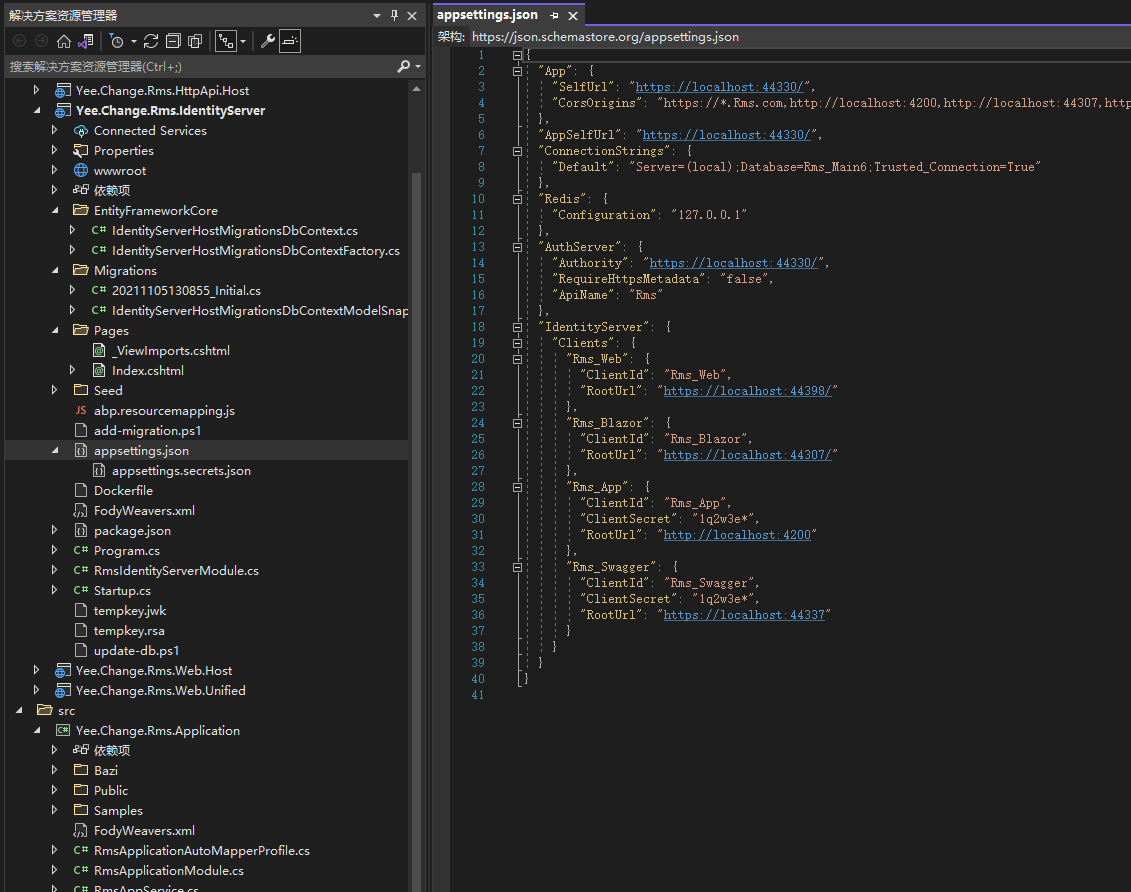Click the Collapse All icon in toolbar
Image resolution: width=1131 pixels, height=892 pixels.
pyautogui.click(x=173, y=41)
